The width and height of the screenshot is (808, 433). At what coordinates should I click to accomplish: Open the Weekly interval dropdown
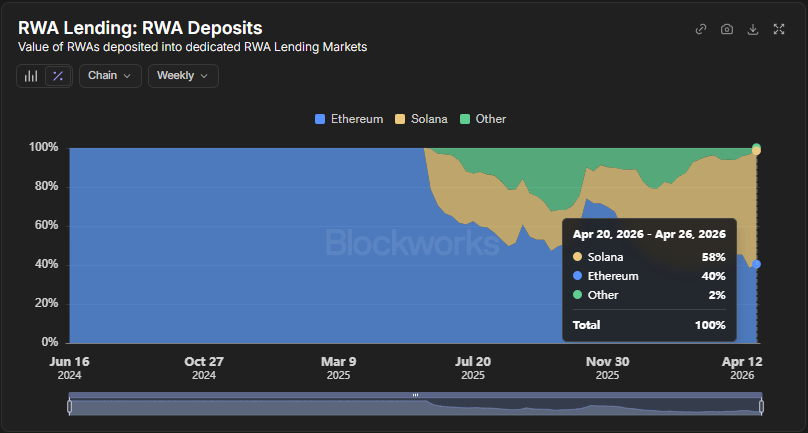click(182, 76)
